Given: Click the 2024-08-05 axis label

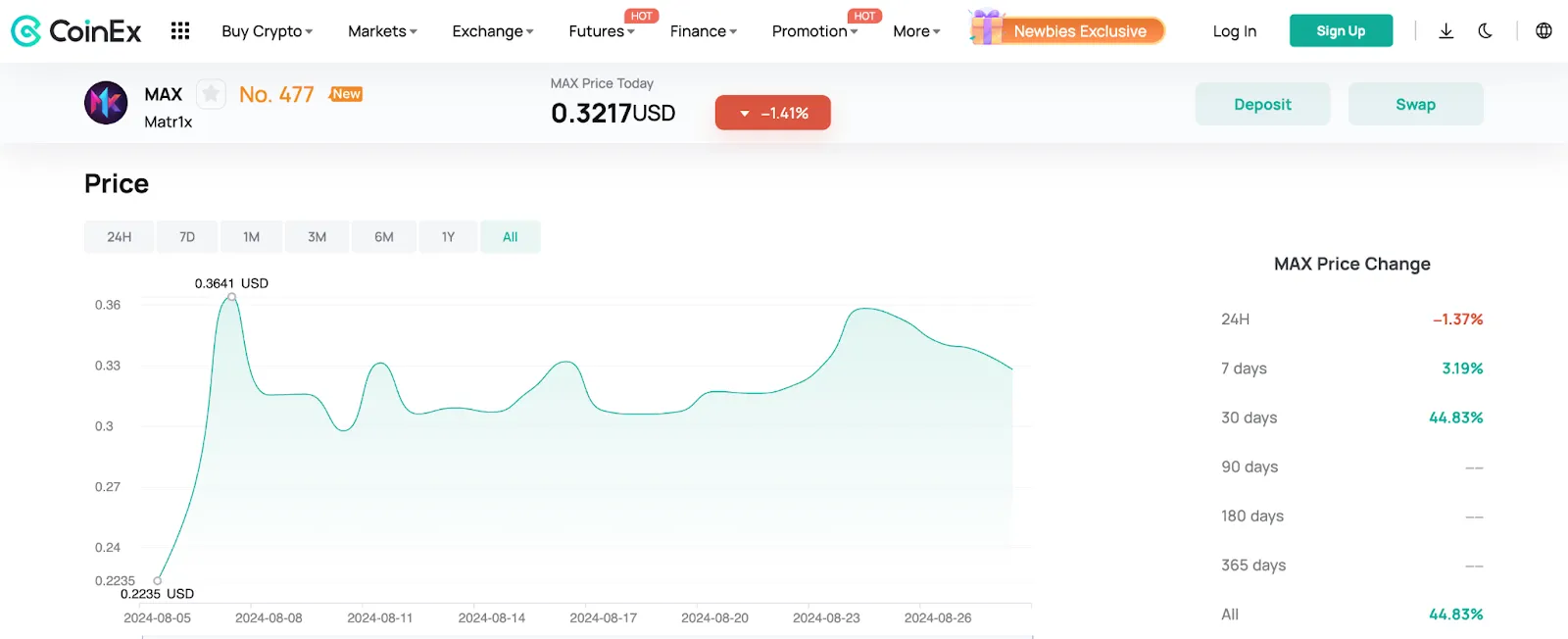Looking at the screenshot, I should pyautogui.click(x=157, y=618).
